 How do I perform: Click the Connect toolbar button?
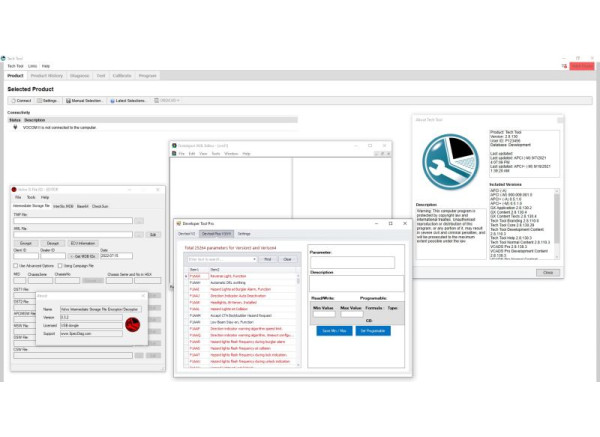tap(21, 101)
